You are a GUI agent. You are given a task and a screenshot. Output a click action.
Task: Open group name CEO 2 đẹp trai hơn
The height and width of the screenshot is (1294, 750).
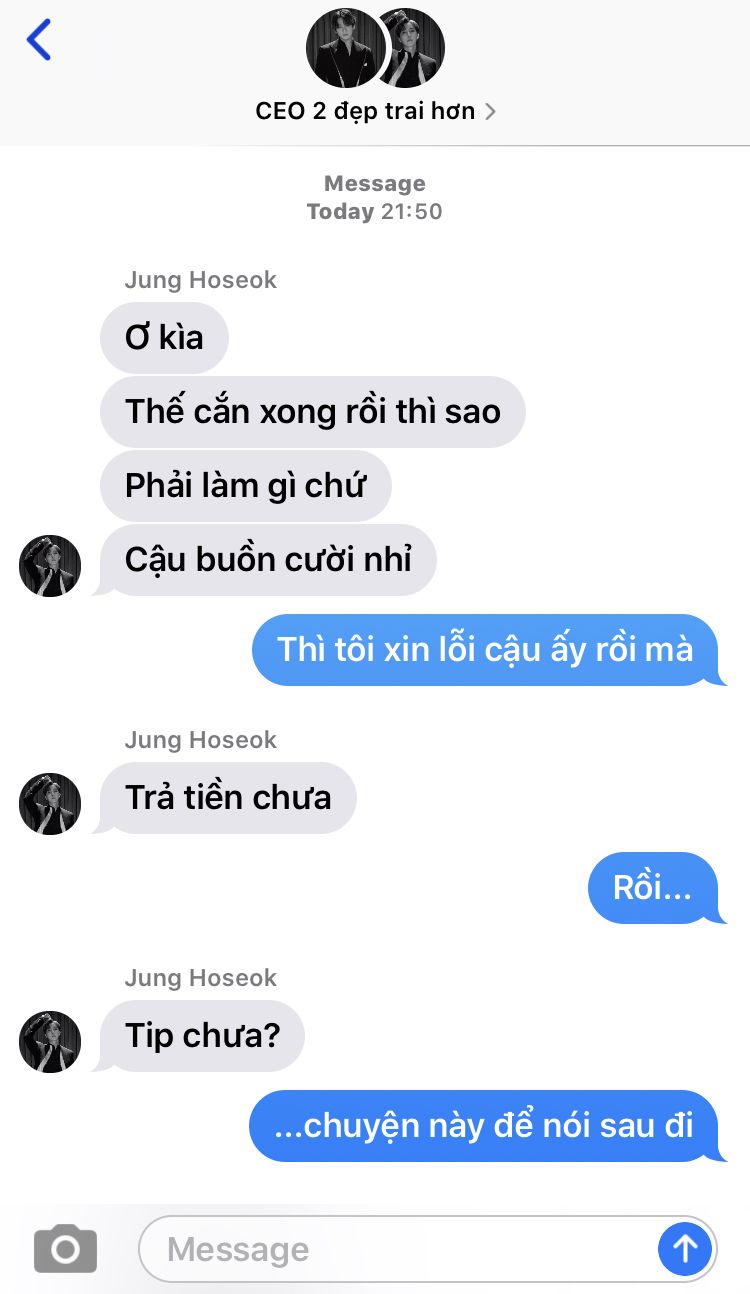[x=365, y=111]
